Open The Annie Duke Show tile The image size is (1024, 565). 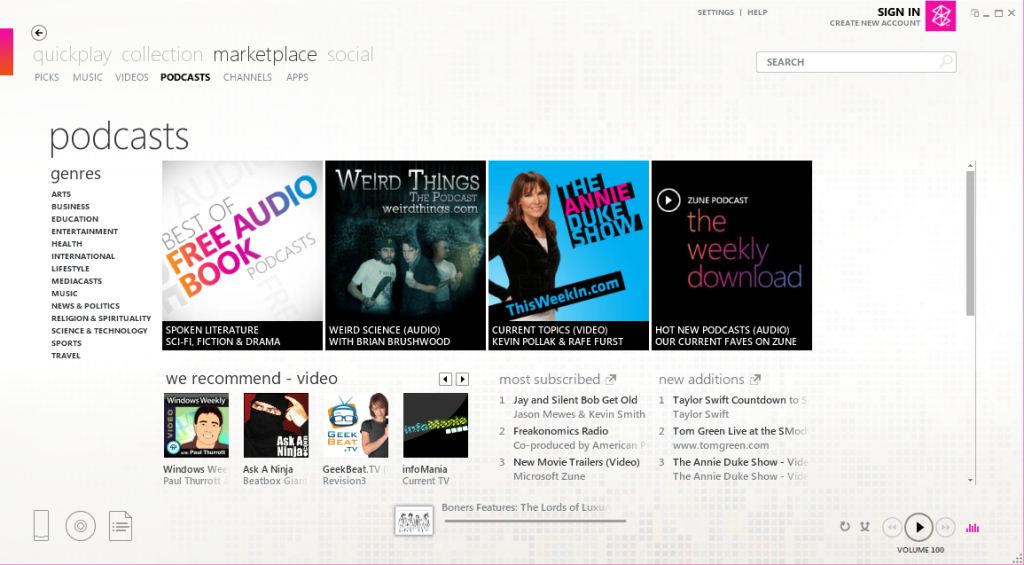[x=569, y=255]
